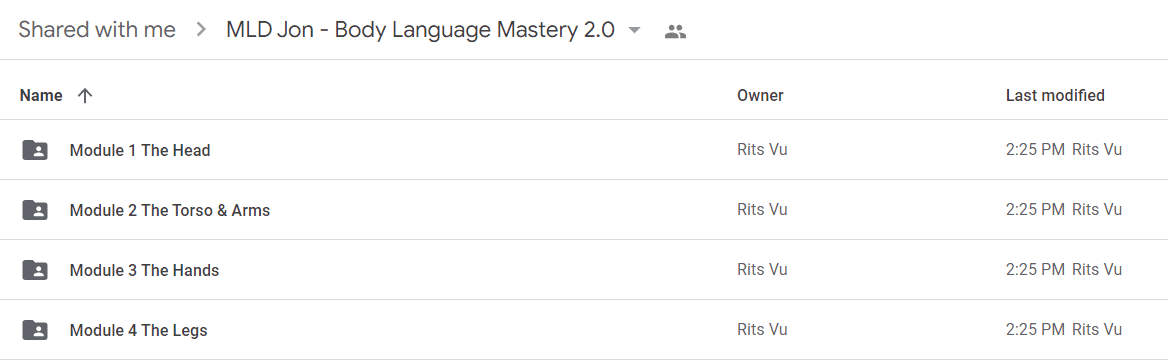Open the folder title dropdown arrow
Viewport: 1168px width, 362px height.
(x=635, y=31)
